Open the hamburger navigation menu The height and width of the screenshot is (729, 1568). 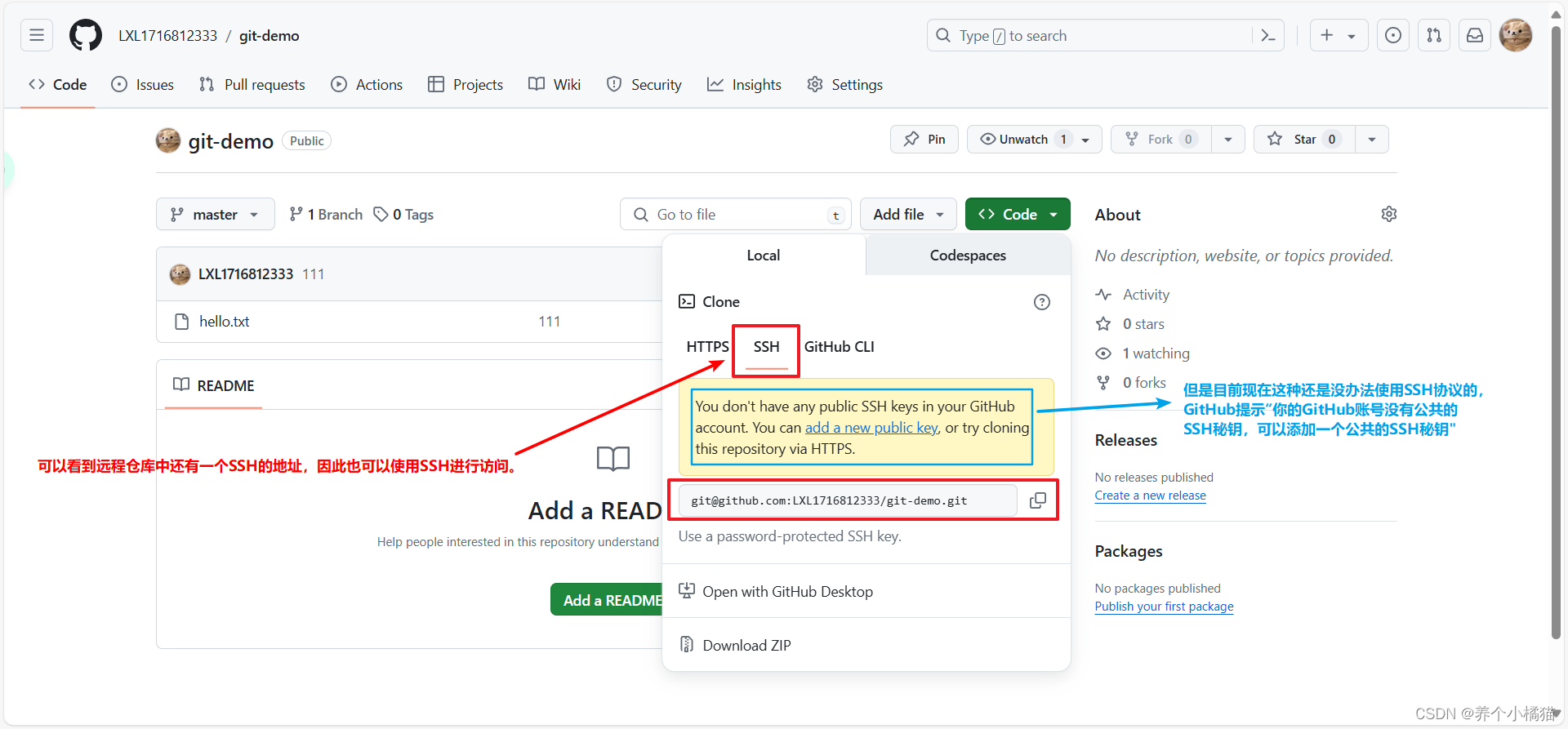(37, 35)
